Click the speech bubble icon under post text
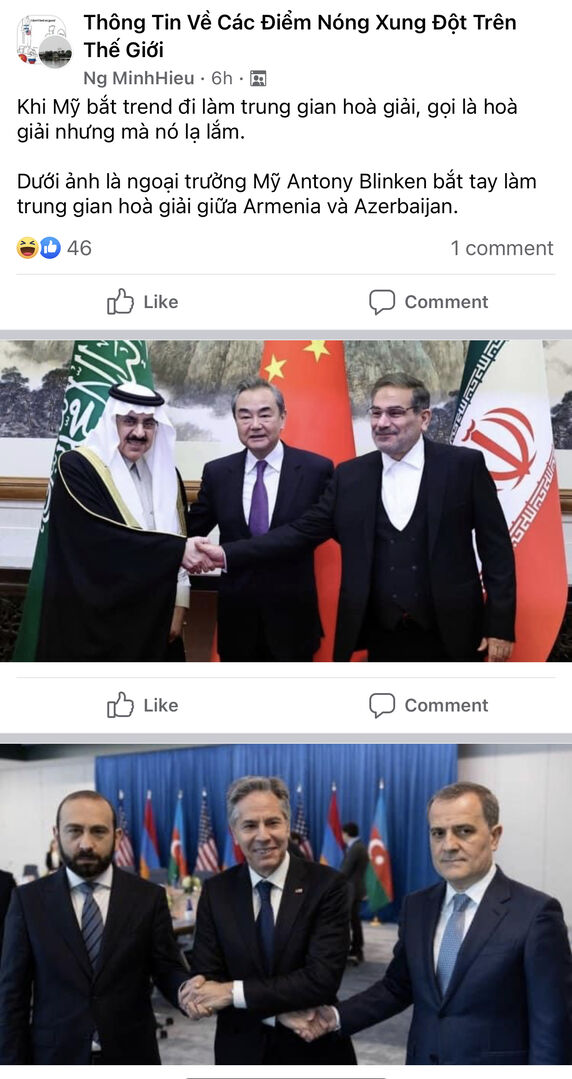This screenshot has width=572, height=1079. tap(382, 301)
